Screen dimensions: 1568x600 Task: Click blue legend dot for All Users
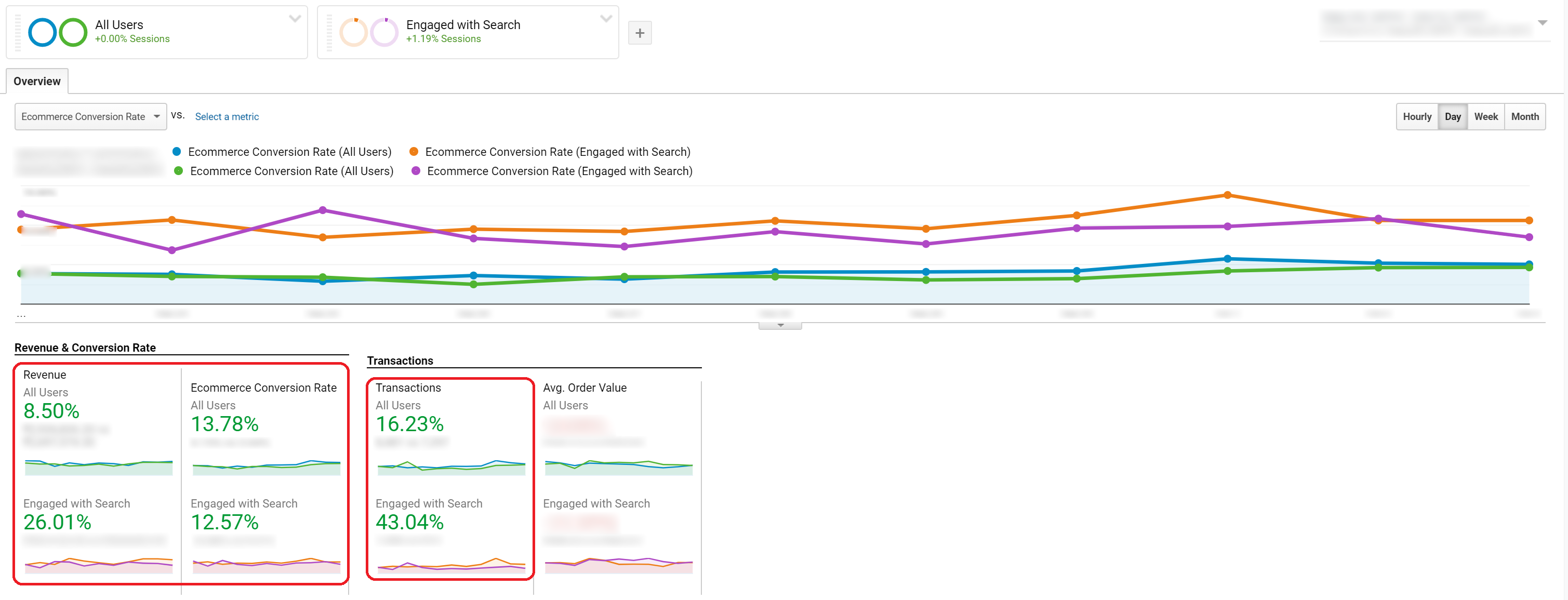pos(177,152)
